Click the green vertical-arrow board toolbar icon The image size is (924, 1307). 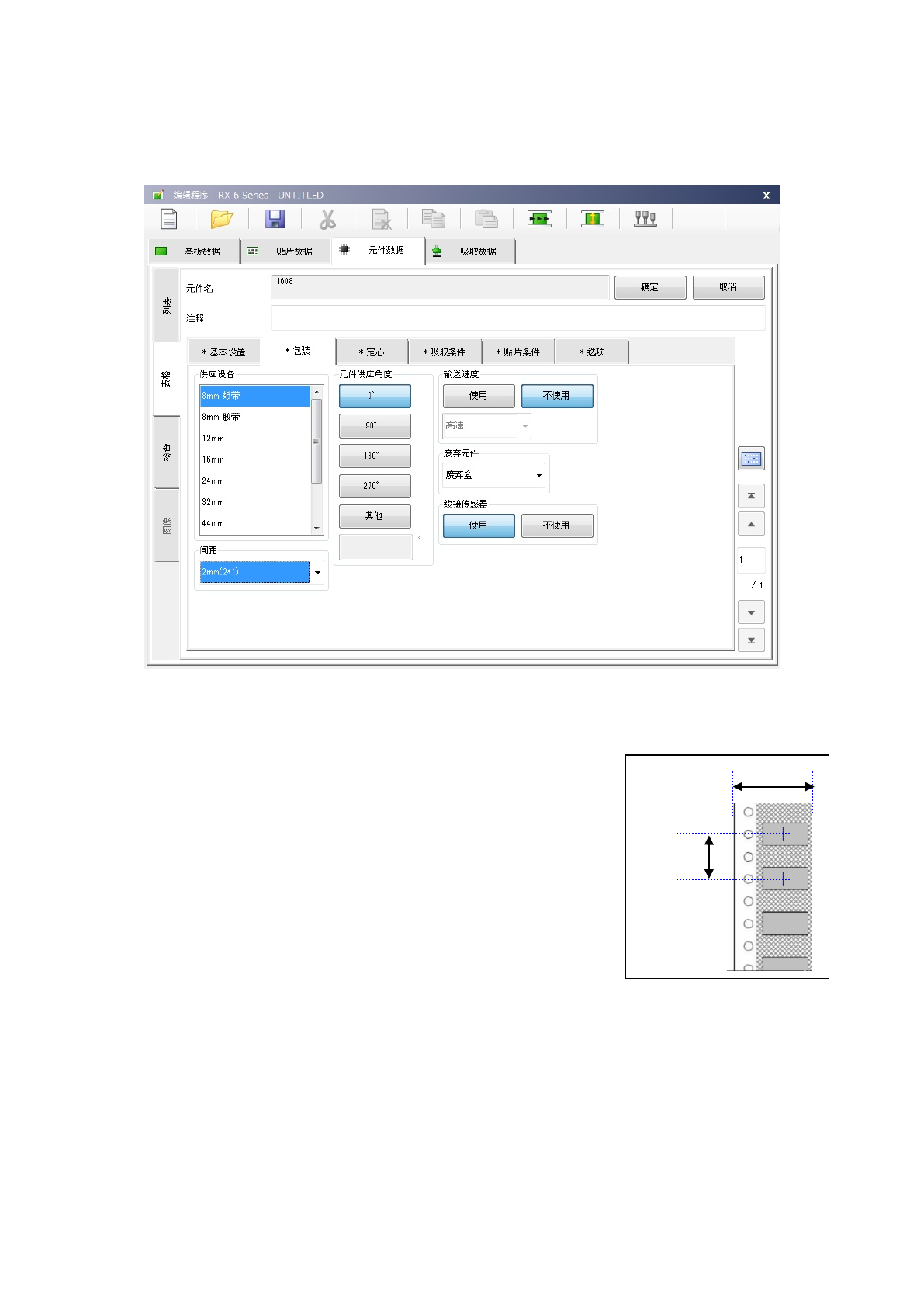[592, 219]
